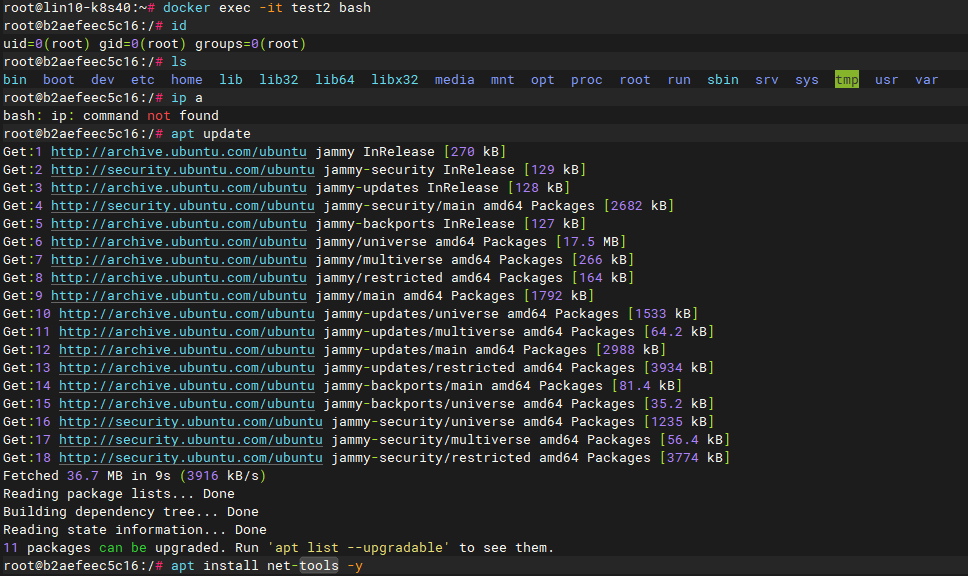
Task: Click the 'var' directory in ls output
Action: [x=927, y=80]
